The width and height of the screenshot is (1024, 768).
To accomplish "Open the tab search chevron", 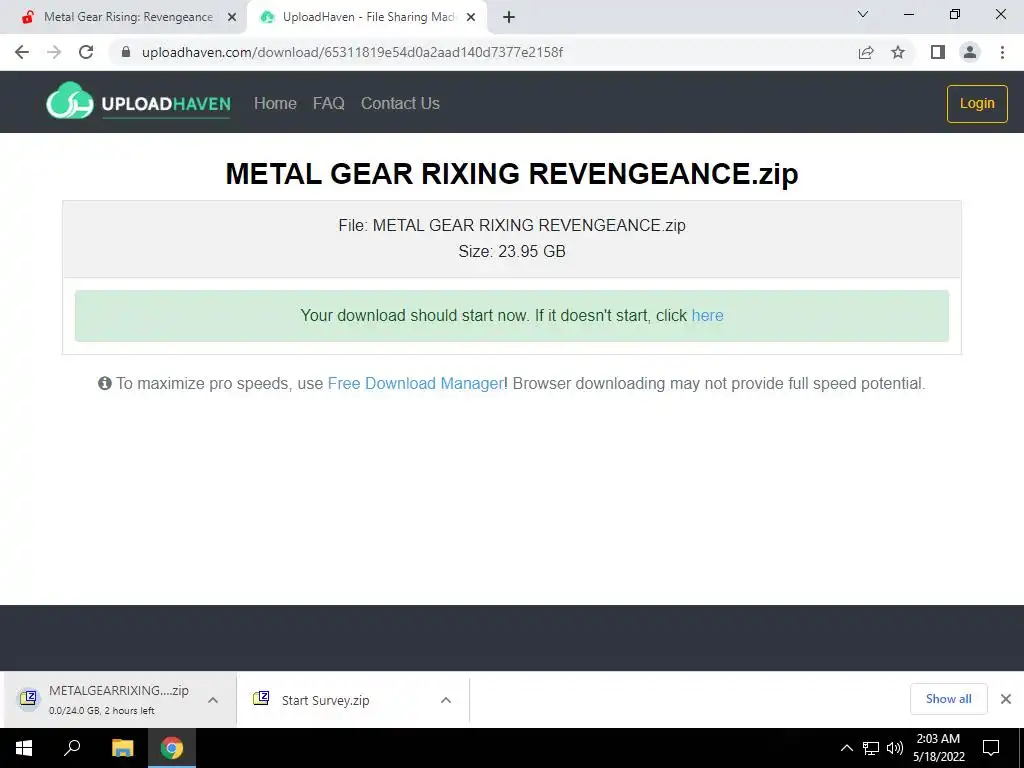I will click(x=863, y=14).
